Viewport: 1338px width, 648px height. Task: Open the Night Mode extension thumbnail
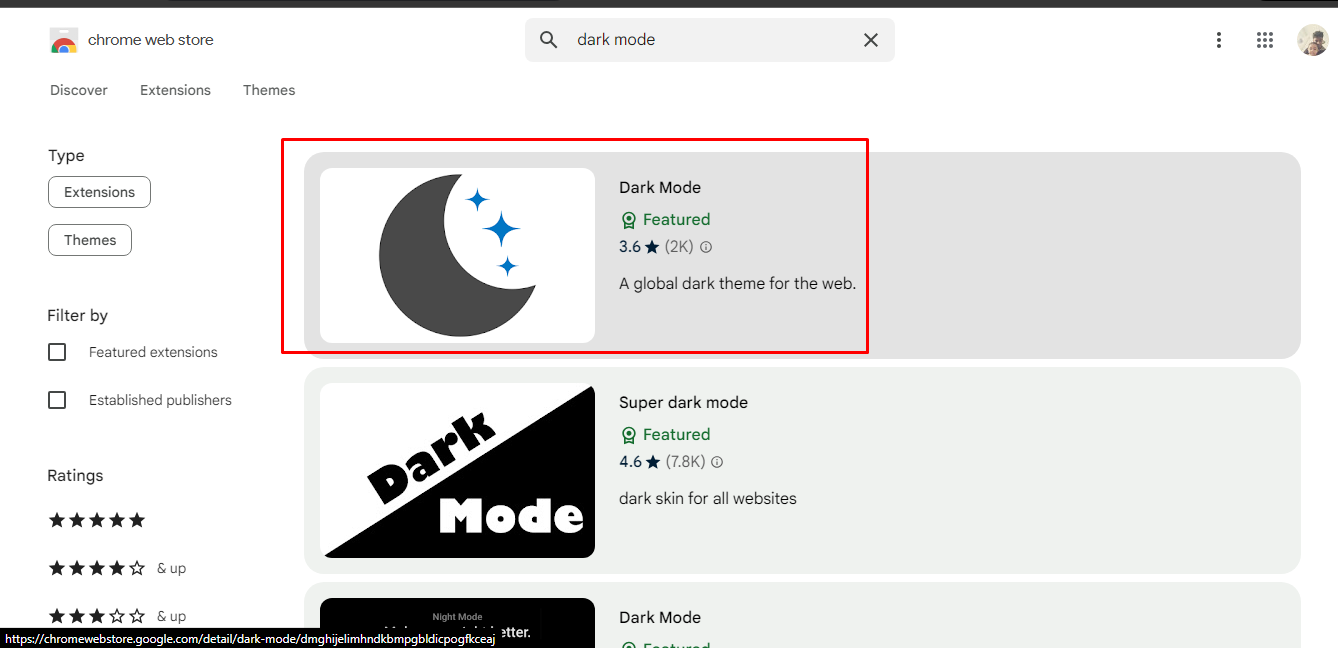tap(457, 623)
